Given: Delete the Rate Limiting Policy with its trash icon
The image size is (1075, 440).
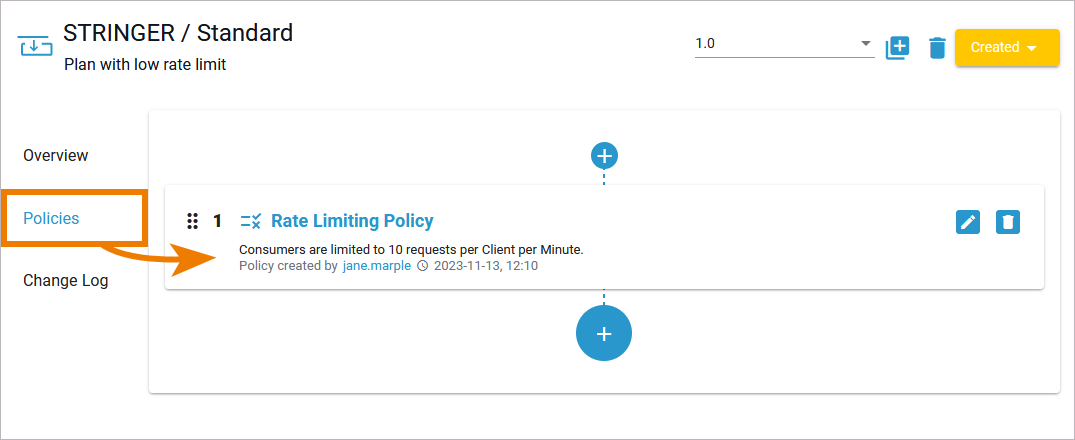Looking at the screenshot, I should [1008, 222].
